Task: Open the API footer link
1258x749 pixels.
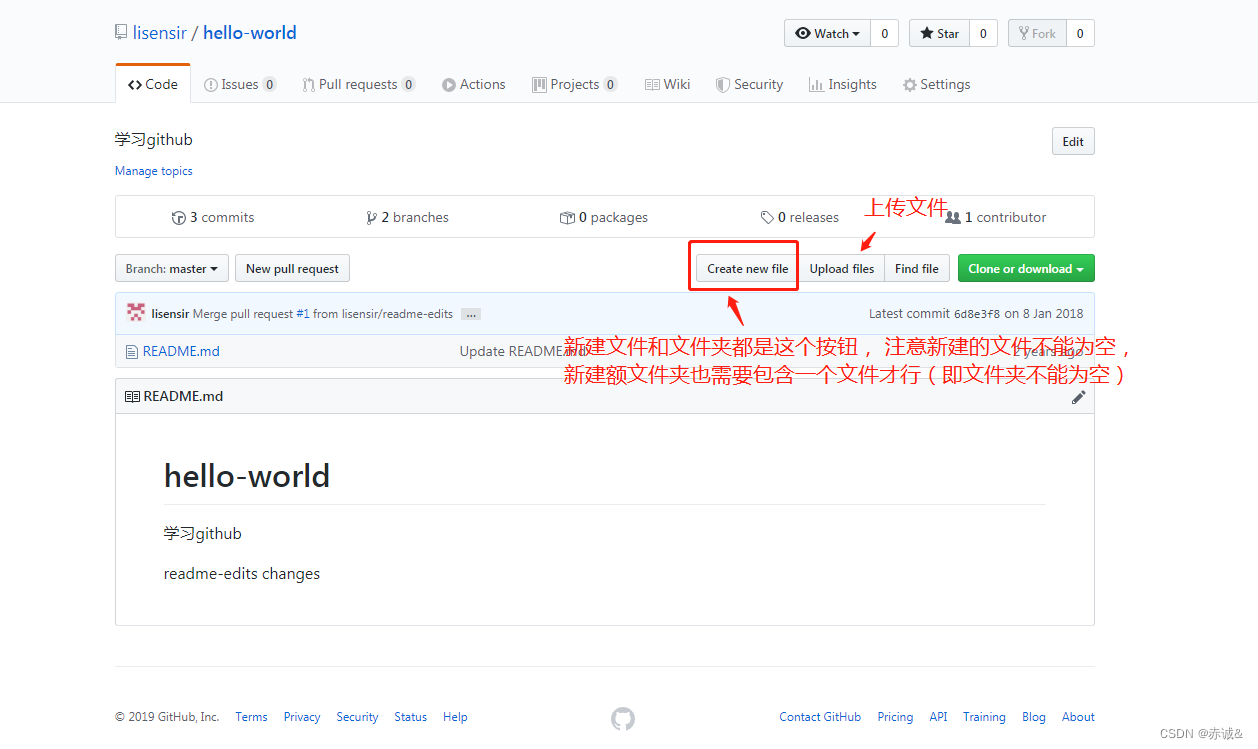Action: point(938,717)
